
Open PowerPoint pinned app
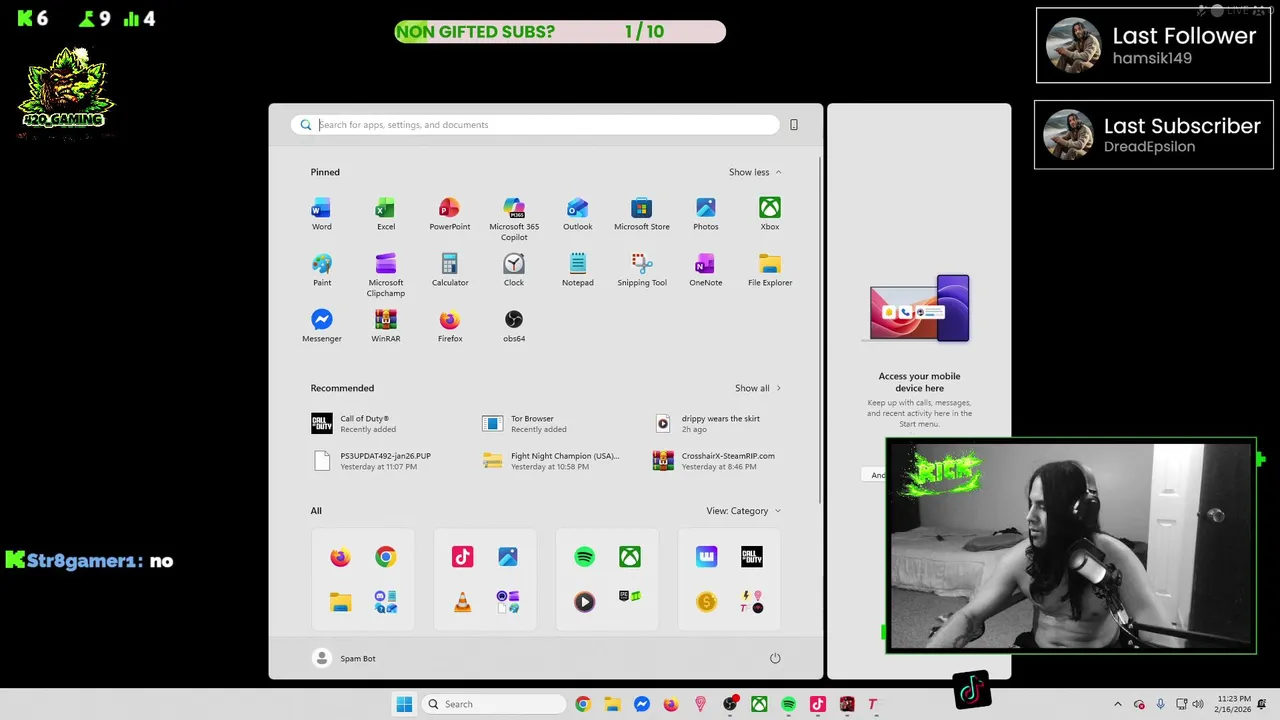[449, 214]
